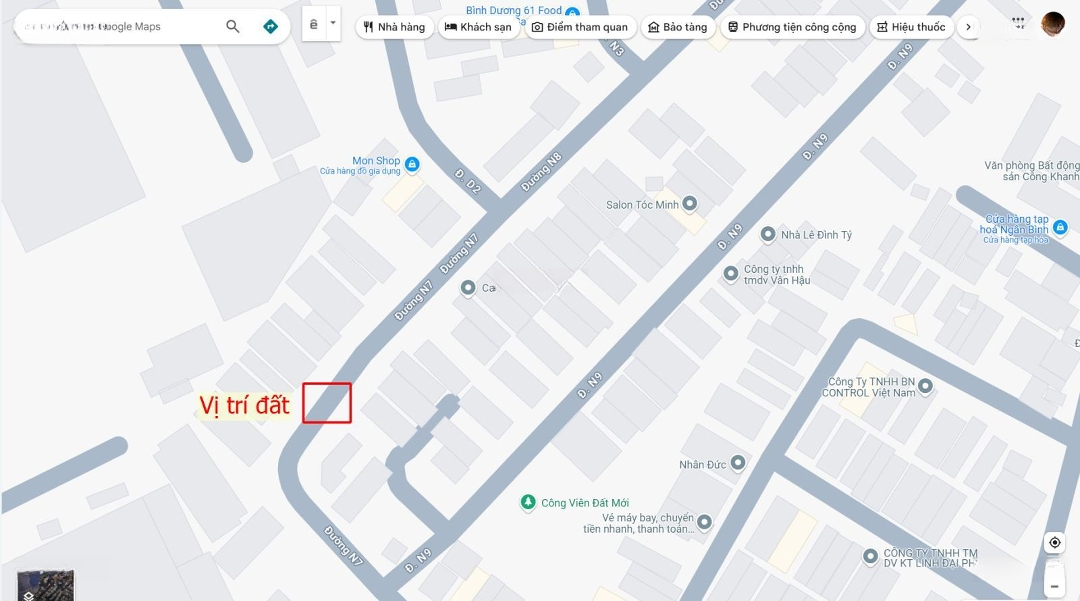The image size is (1080, 601).
Task: Select the Salon Tóc Minh map pin
Action: tap(689, 203)
